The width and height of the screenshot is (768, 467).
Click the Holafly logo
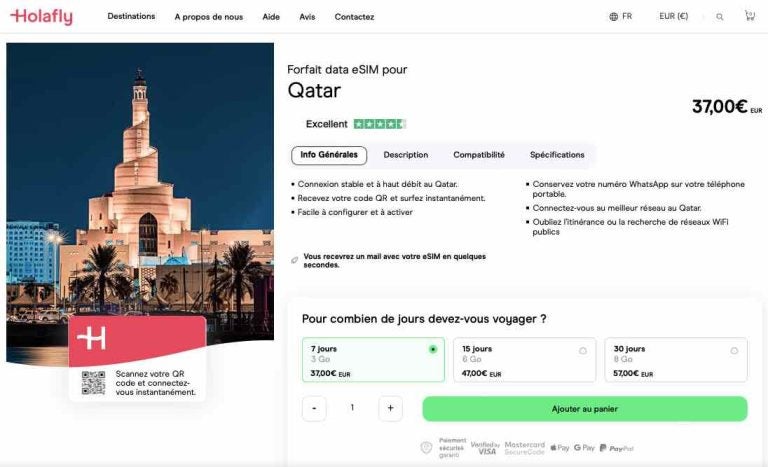click(42, 17)
